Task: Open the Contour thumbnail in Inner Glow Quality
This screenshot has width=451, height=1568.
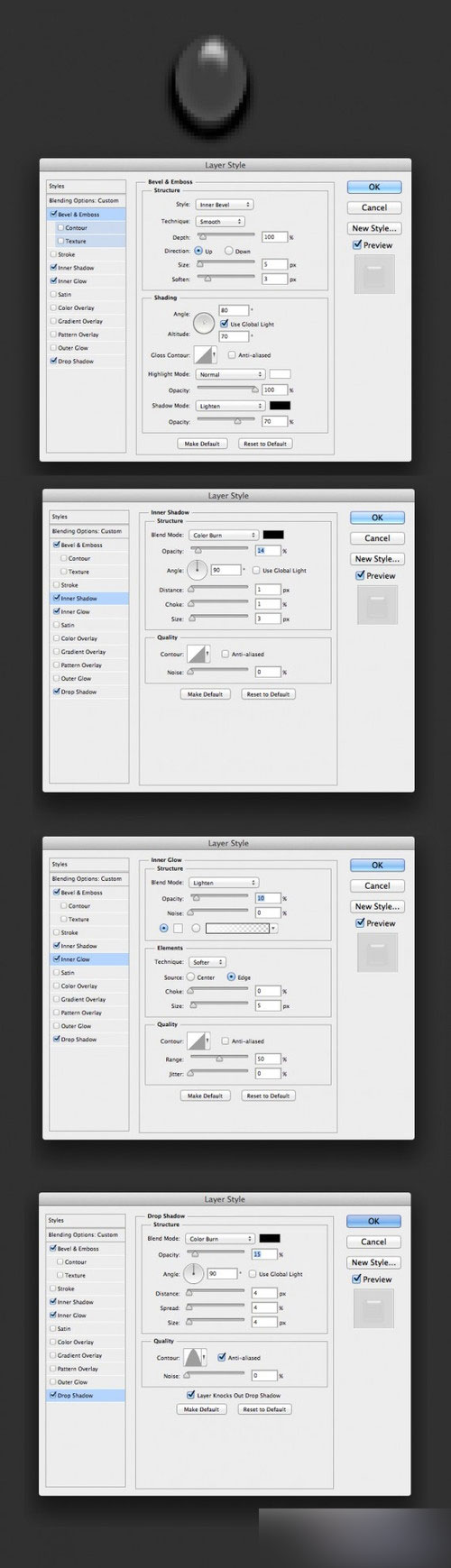Action: pos(198,1041)
